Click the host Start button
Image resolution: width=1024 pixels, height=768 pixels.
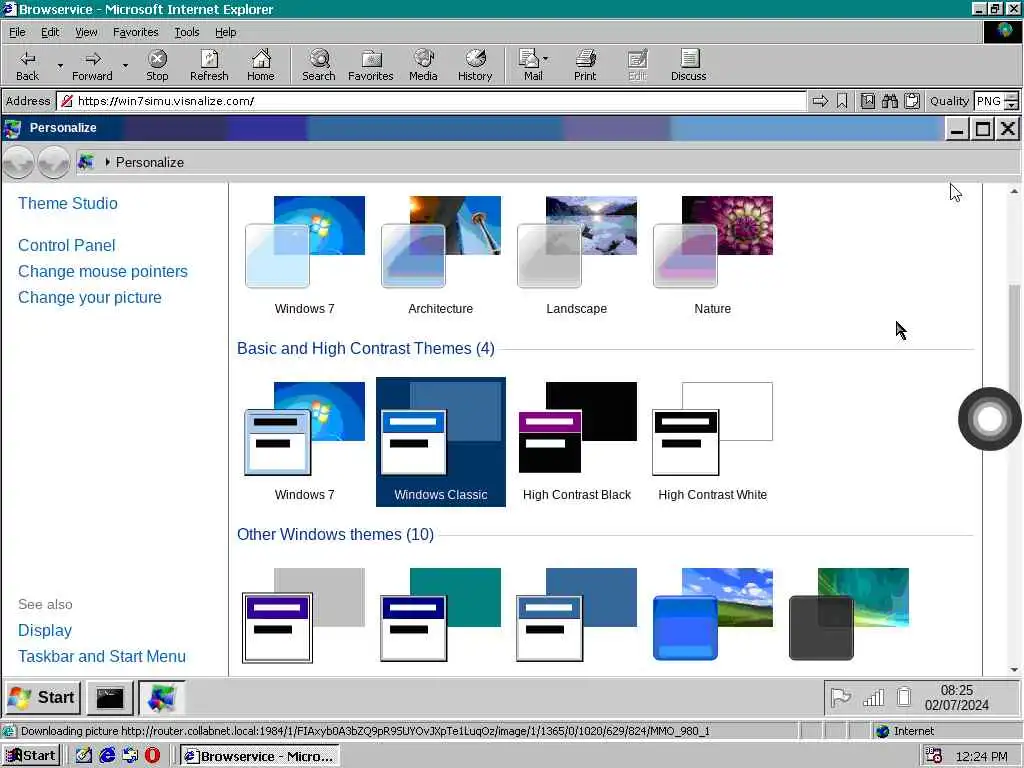tap(31, 756)
